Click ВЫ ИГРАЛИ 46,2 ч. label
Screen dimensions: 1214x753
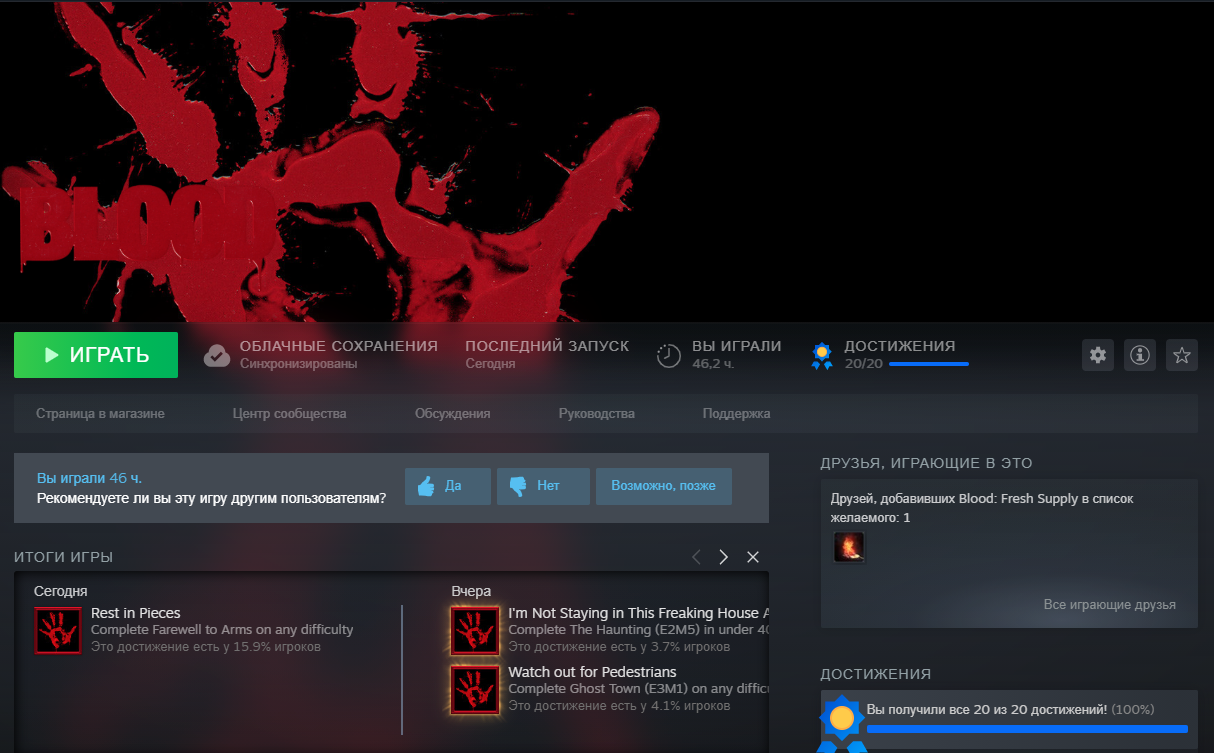coord(737,354)
